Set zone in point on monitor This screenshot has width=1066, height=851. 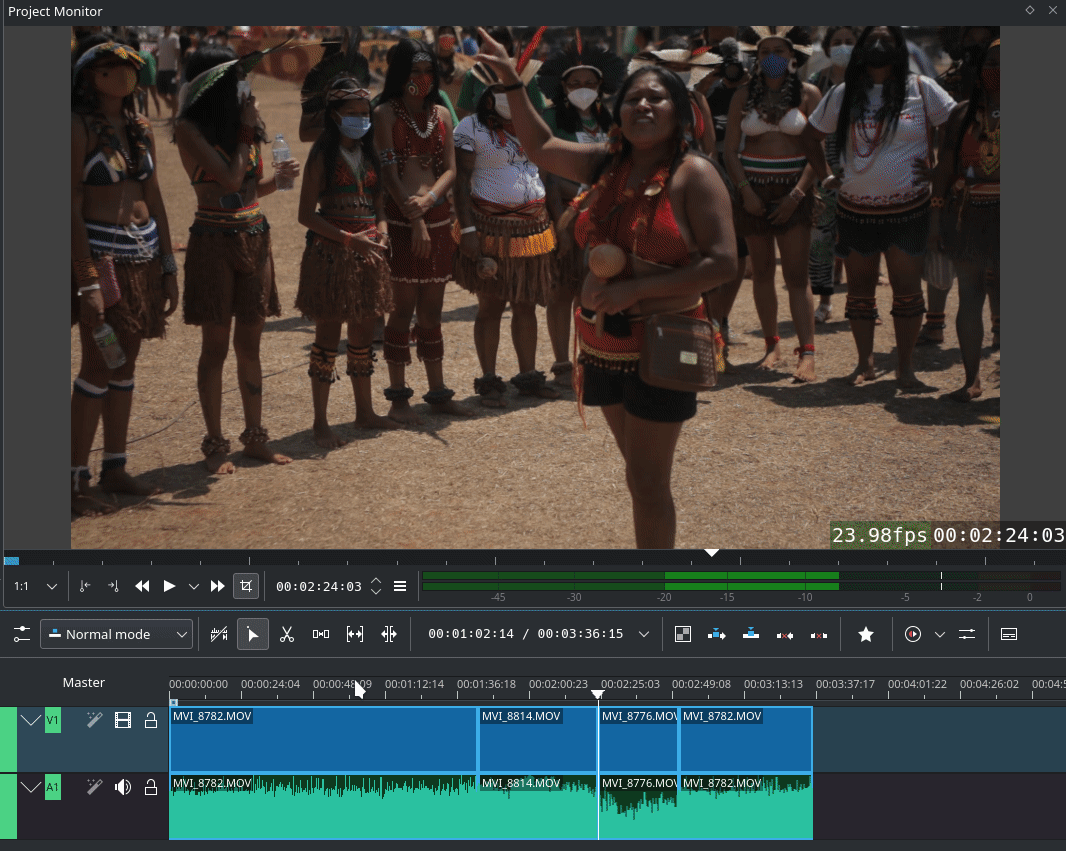[85, 586]
